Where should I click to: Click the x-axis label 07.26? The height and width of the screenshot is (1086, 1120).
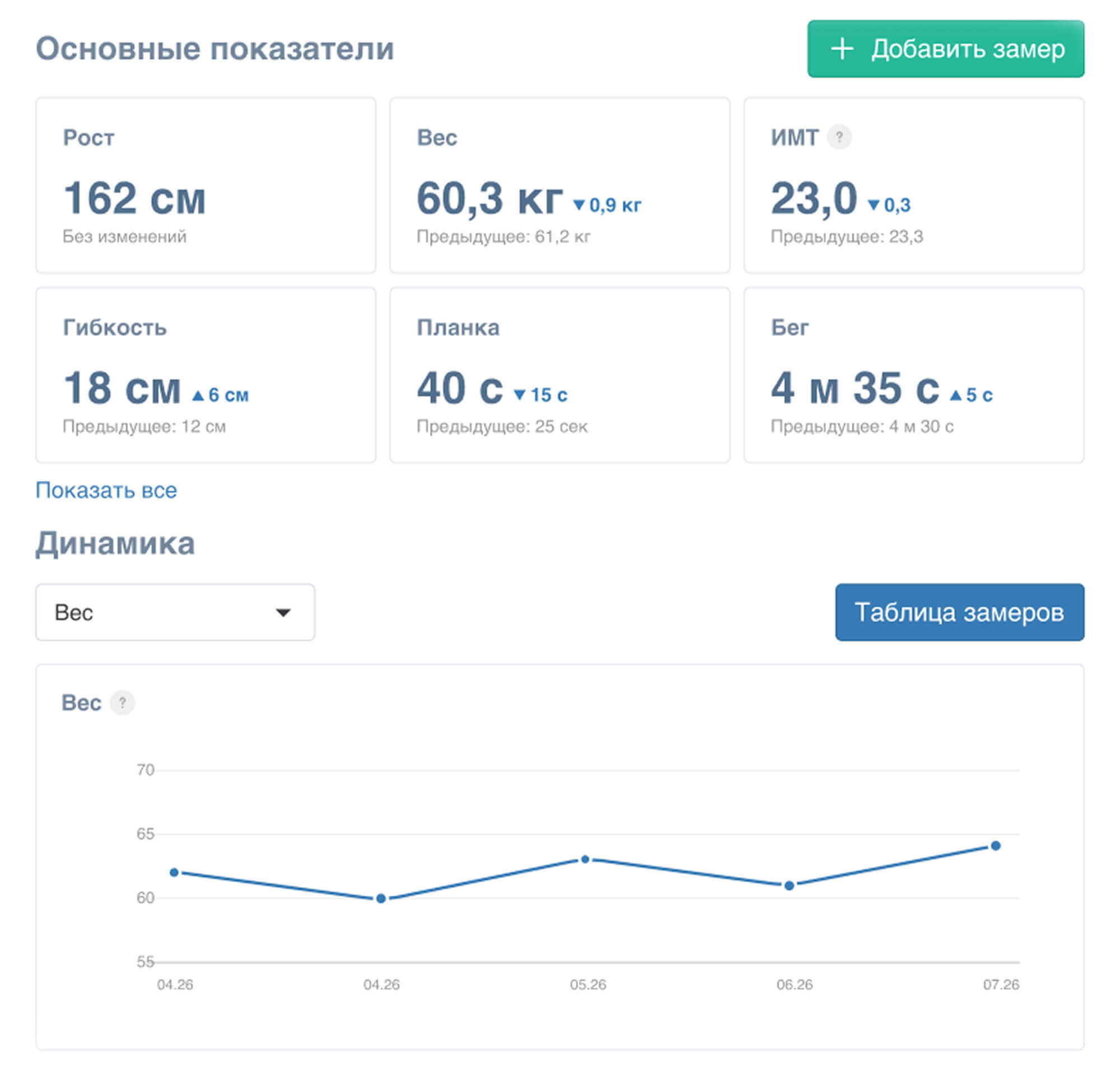(1001, 984)
